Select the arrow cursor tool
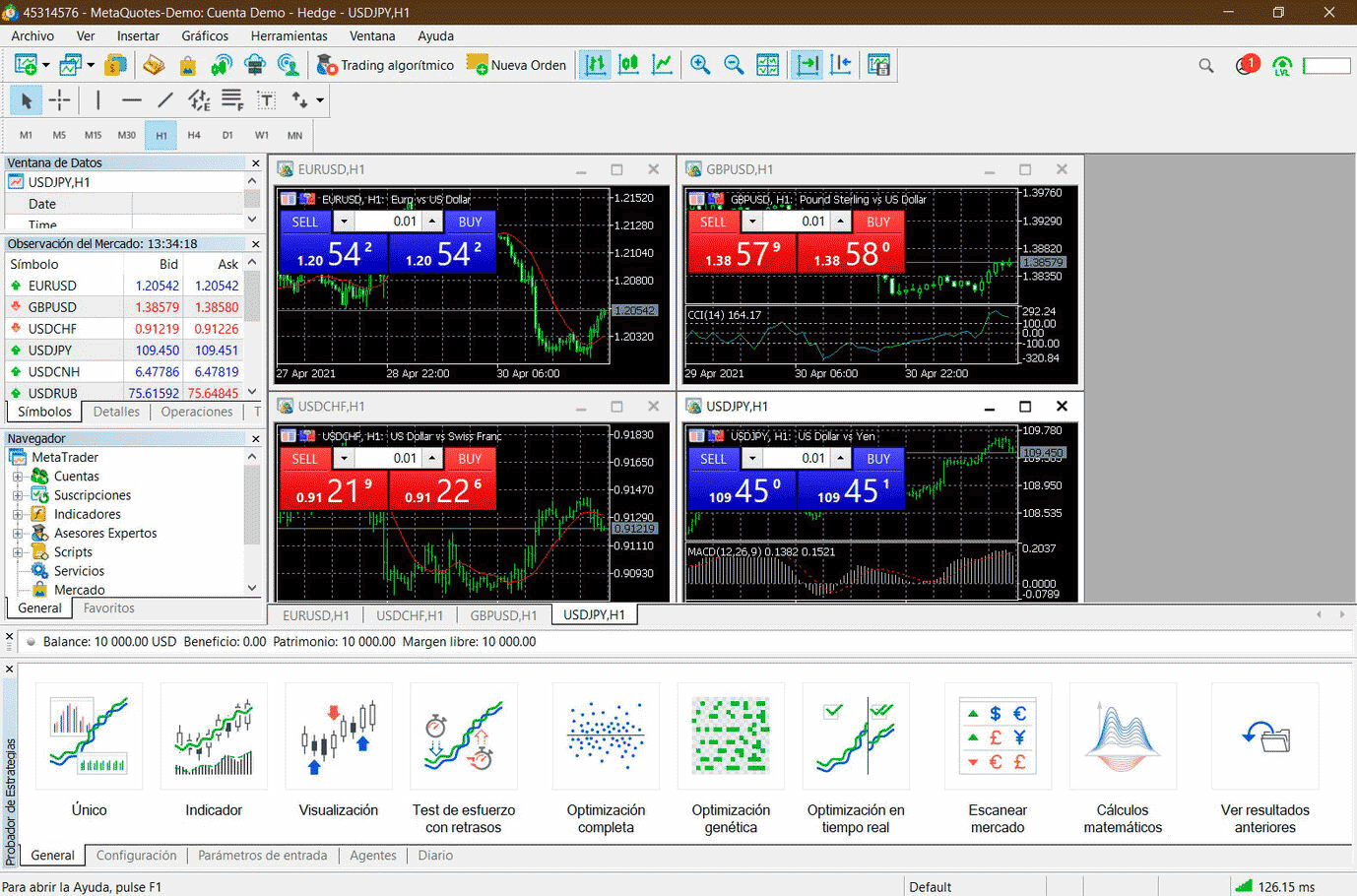Image resolution: width=1357 pixels, height=896 pixels. tap(27, 100)
